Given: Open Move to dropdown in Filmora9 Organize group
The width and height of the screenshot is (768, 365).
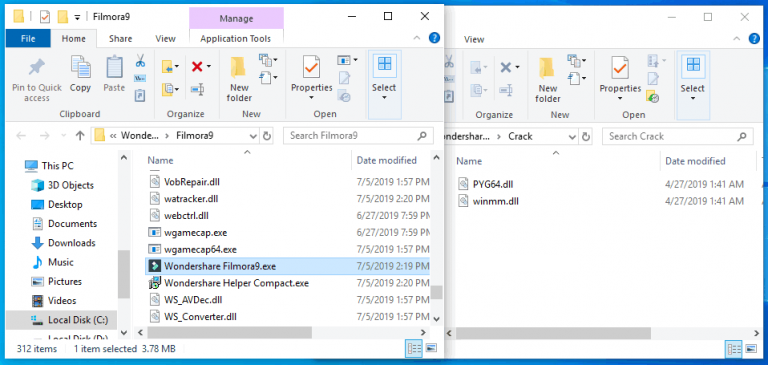Looking at the screenshot, I should pyautogui.click(x=177, y=67).
